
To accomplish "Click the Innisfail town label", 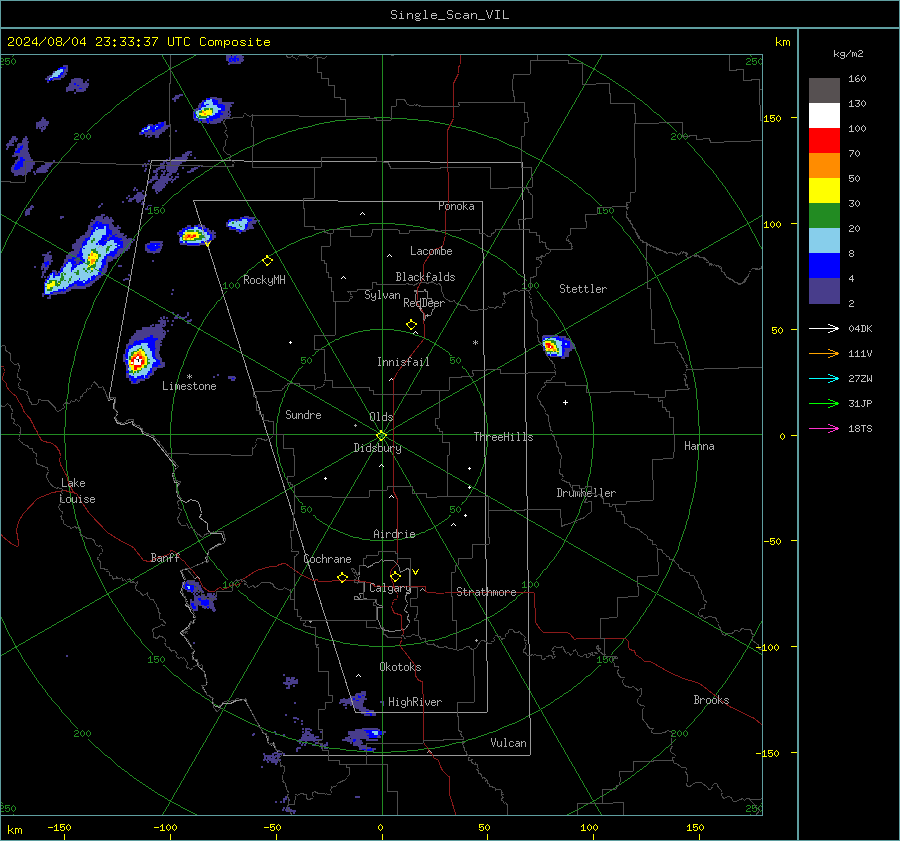I will tap(403, 362).
